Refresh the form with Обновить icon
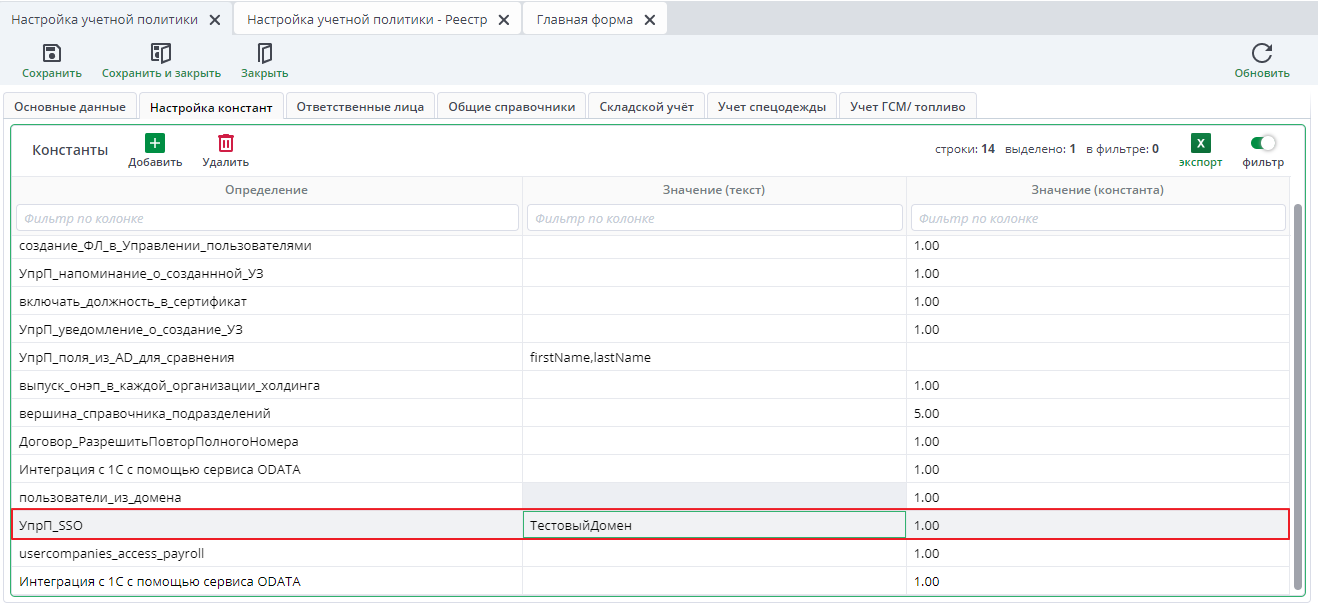The image size is (1318, 608). [x=1261, y=53]
